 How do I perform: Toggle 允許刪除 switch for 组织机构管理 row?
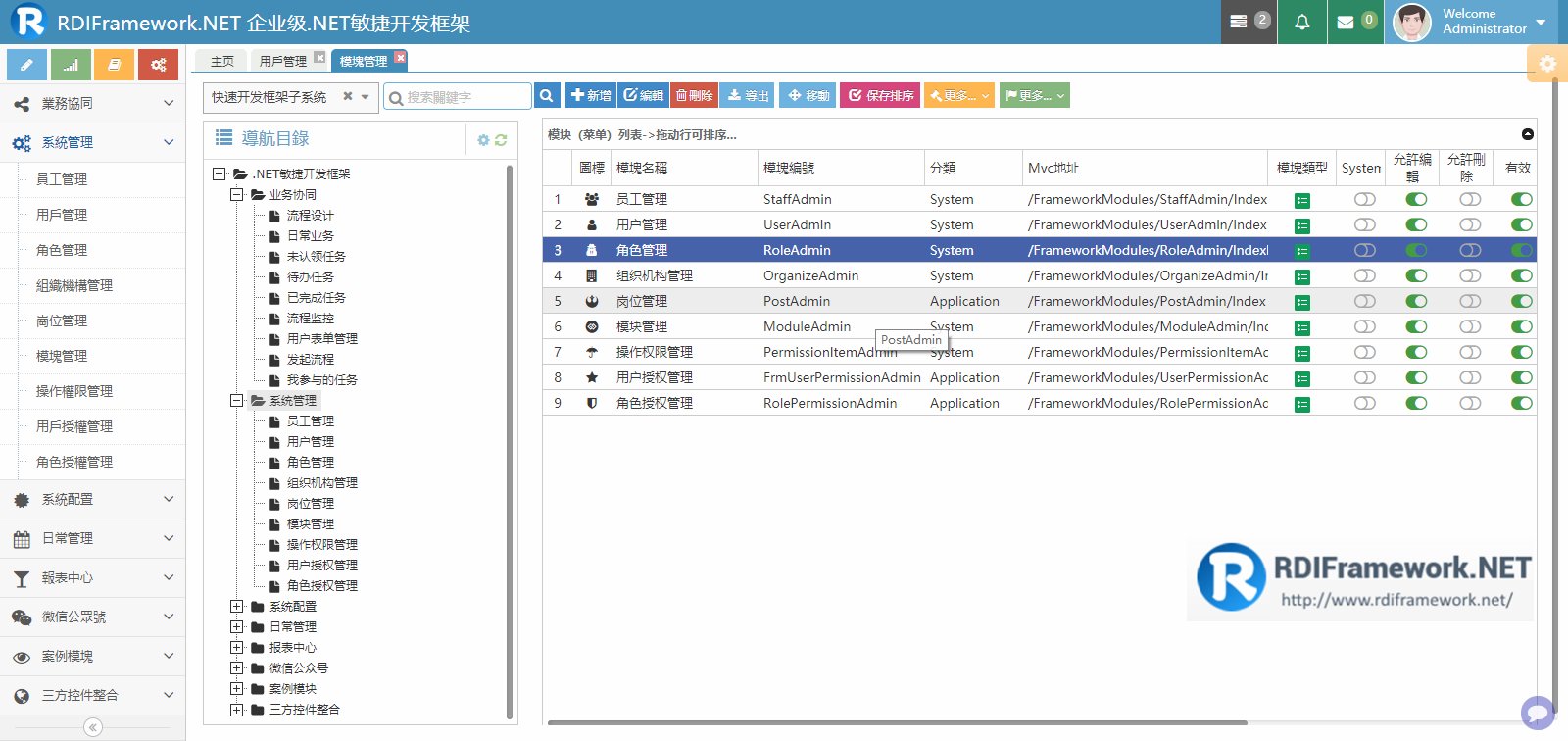(x=1470, y=275)
